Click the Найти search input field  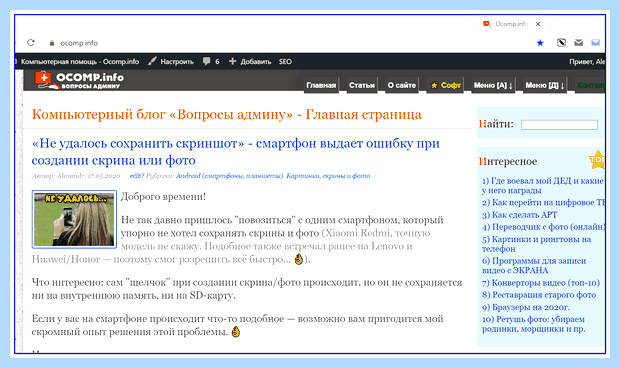559,125
